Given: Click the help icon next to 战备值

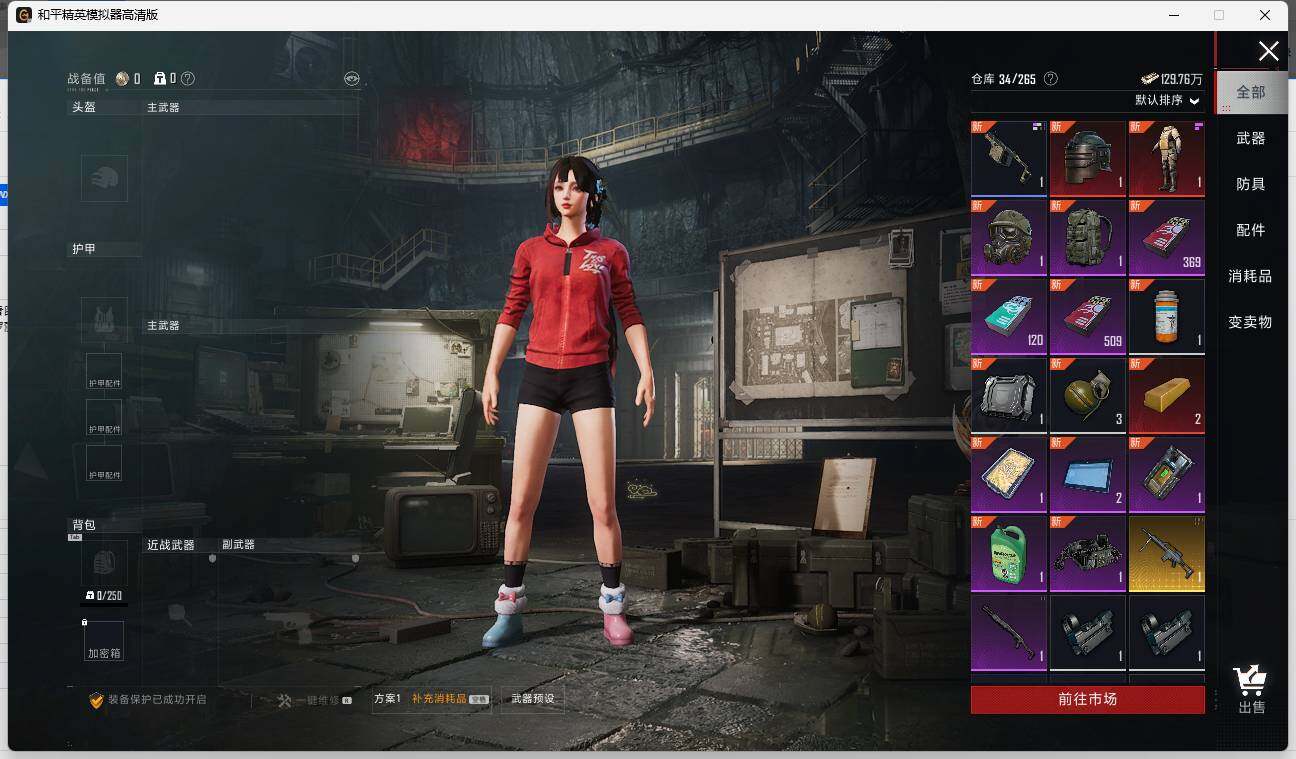Looking at the screenshot, I should 188,78.
